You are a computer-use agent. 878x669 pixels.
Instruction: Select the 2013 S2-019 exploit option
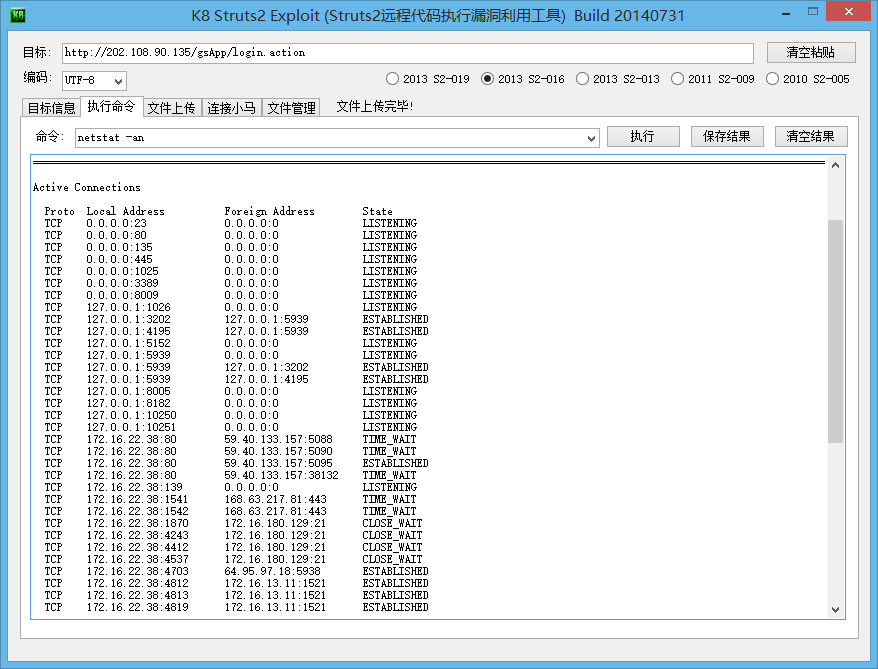[428, 79]
